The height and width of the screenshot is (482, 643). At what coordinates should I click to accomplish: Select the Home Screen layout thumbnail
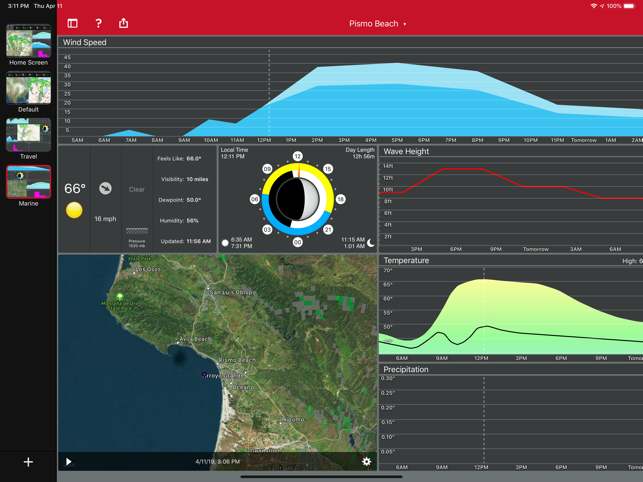coord(29,41)
